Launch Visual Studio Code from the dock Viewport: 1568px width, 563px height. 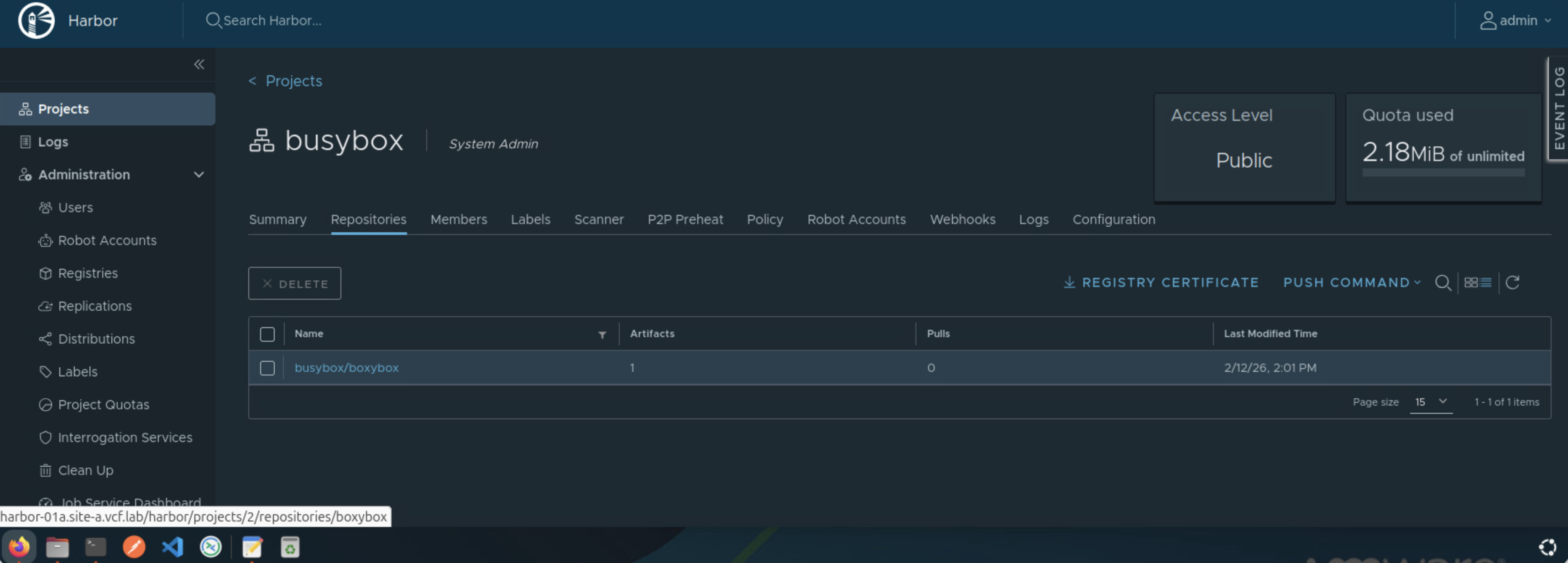[x=172, y=547]
